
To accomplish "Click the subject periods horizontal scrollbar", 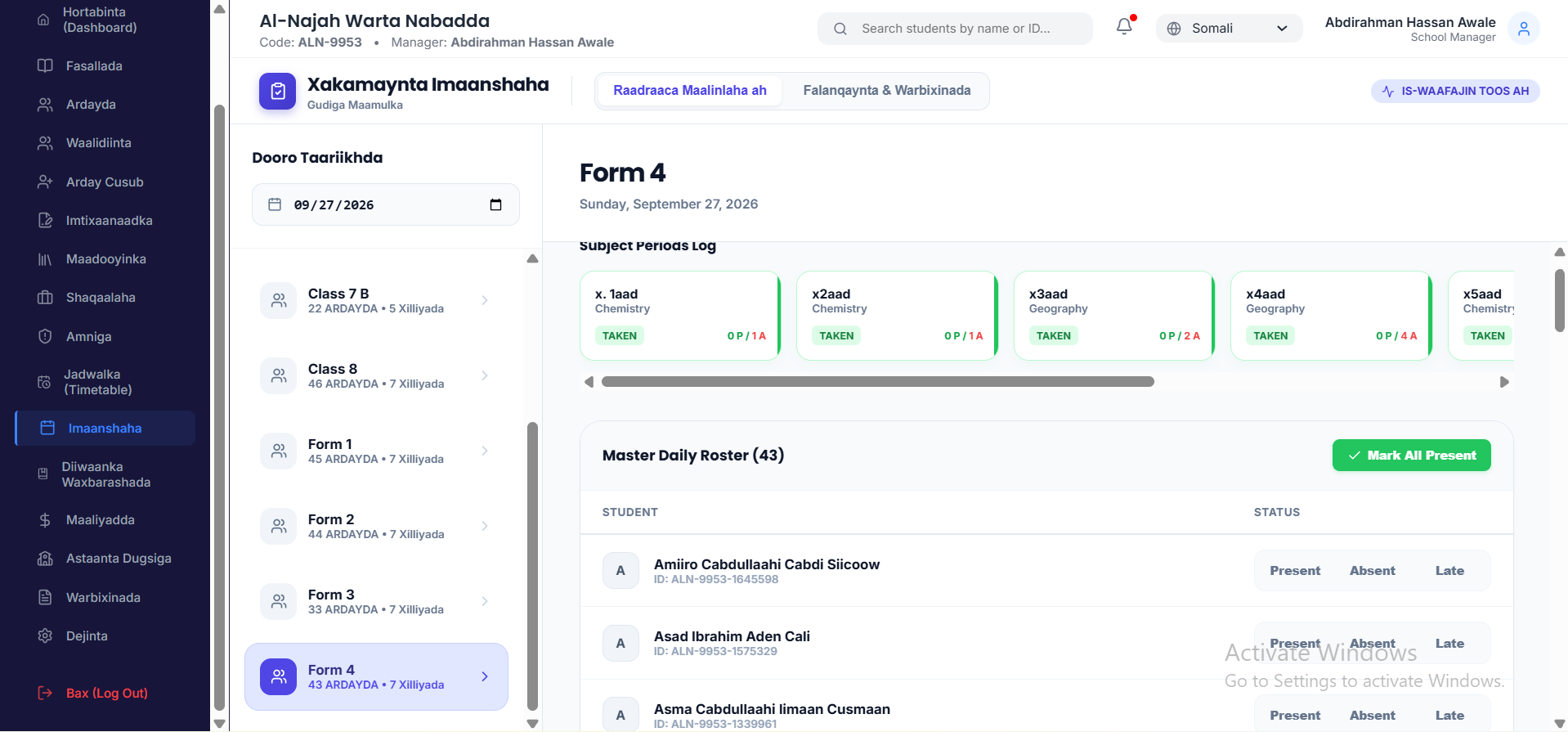I will tap(878, 382).
